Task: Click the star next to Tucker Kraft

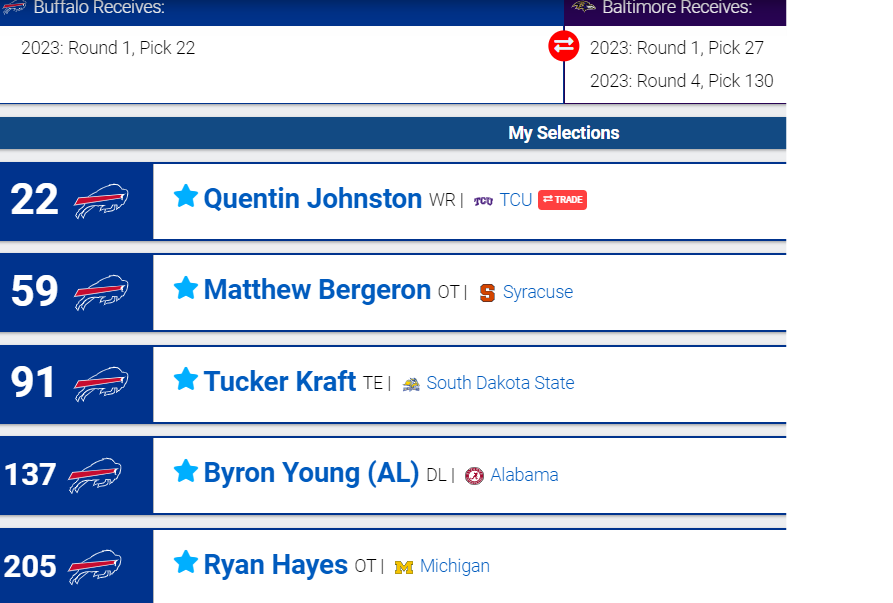Action: click(186, 379)
